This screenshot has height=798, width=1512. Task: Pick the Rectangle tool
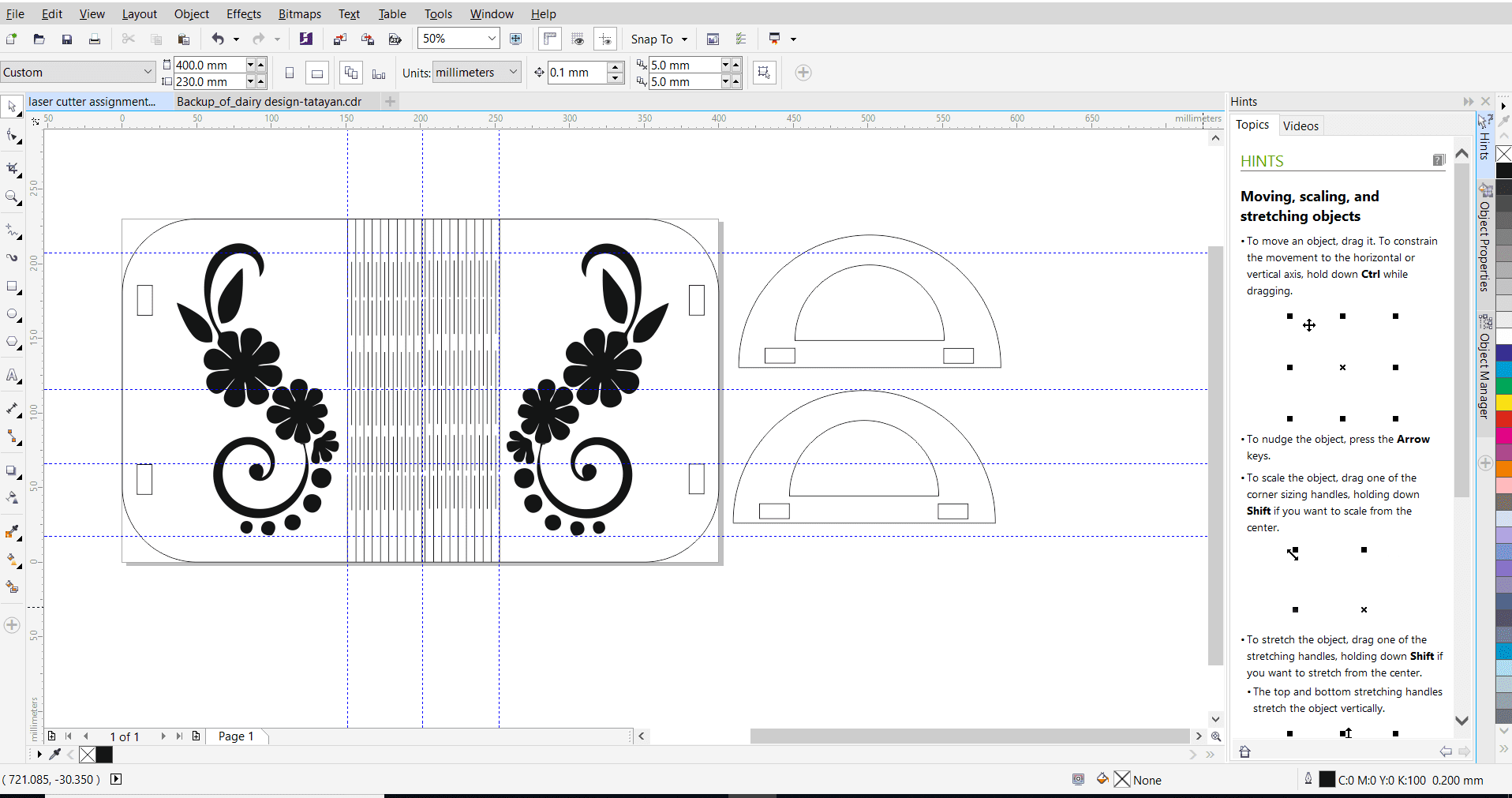(12, 287)
